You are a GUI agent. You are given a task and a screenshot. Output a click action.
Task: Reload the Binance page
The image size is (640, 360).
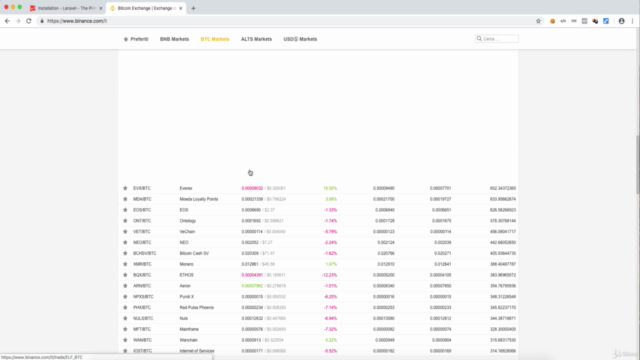[29, 21]
